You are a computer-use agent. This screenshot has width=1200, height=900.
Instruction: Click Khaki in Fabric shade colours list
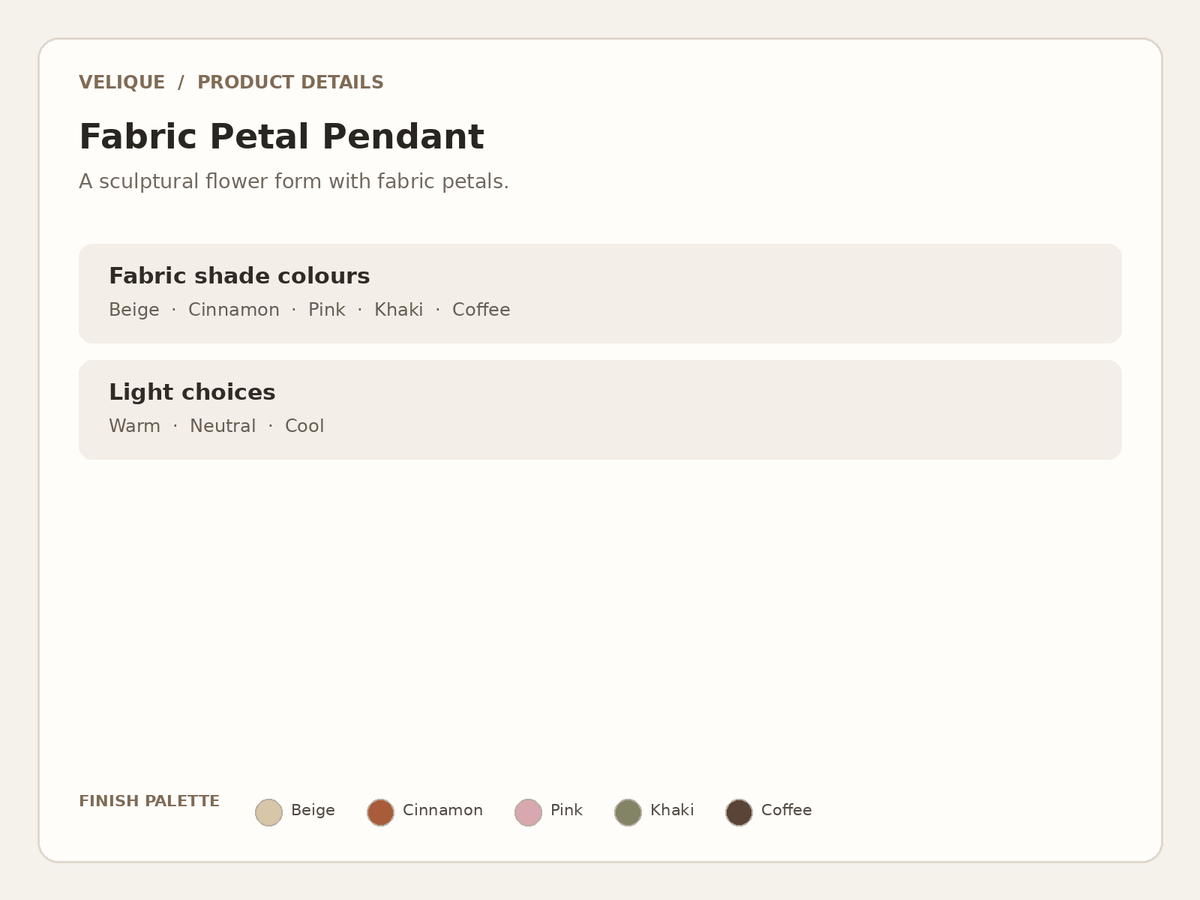(x=399, y=310)
